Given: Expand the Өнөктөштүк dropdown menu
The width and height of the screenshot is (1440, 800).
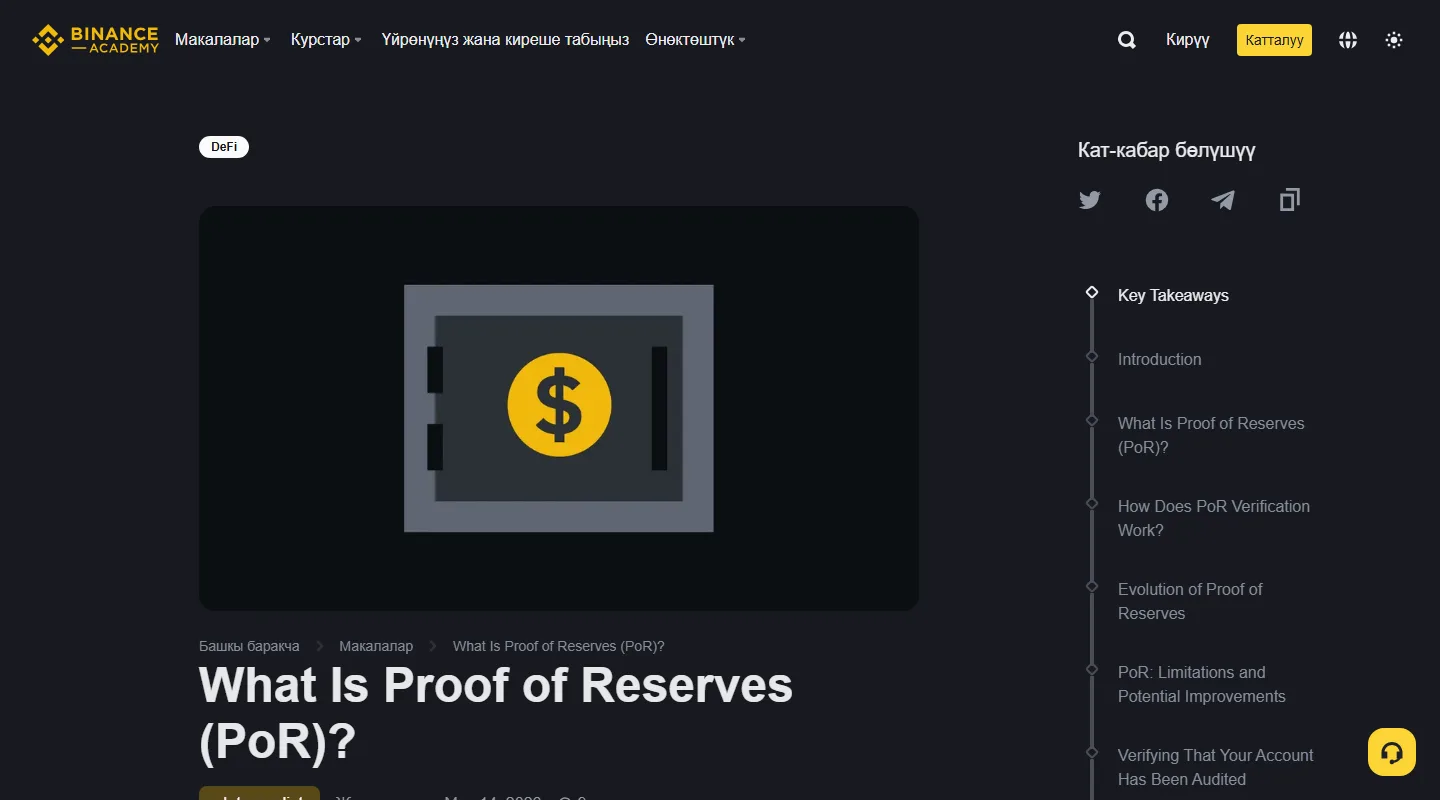Looking at the screenshot, I should point(695,40).
